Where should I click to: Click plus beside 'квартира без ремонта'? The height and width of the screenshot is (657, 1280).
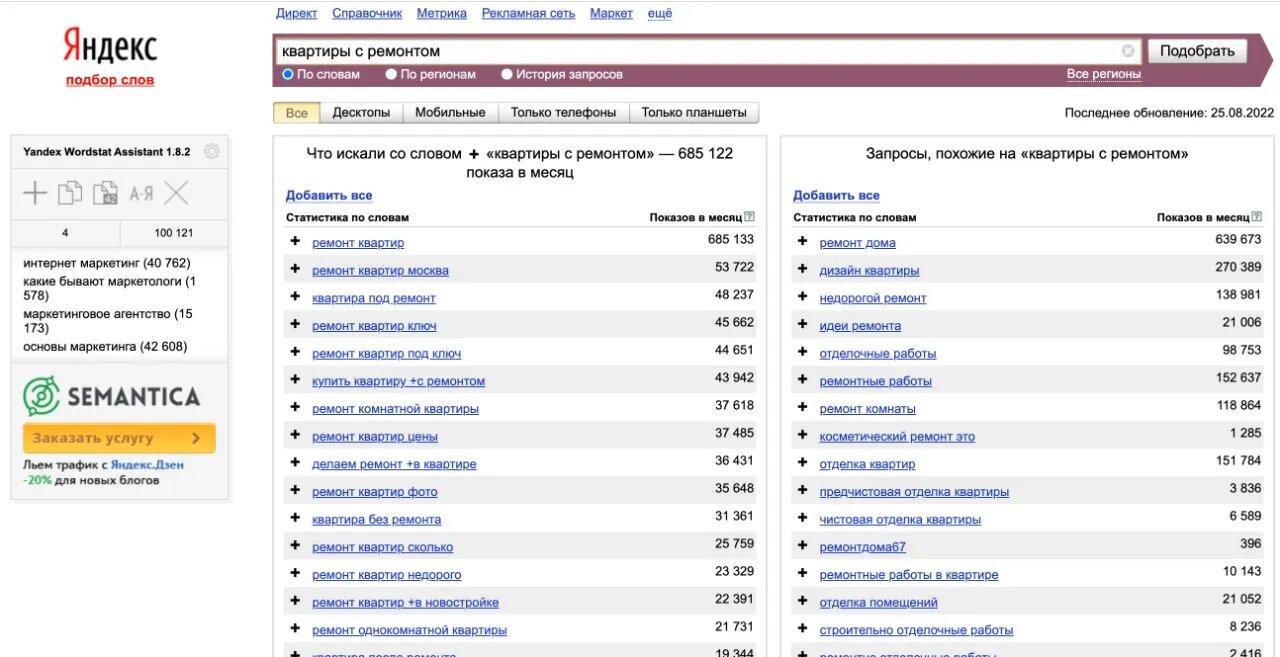click(x=295, y=518)
